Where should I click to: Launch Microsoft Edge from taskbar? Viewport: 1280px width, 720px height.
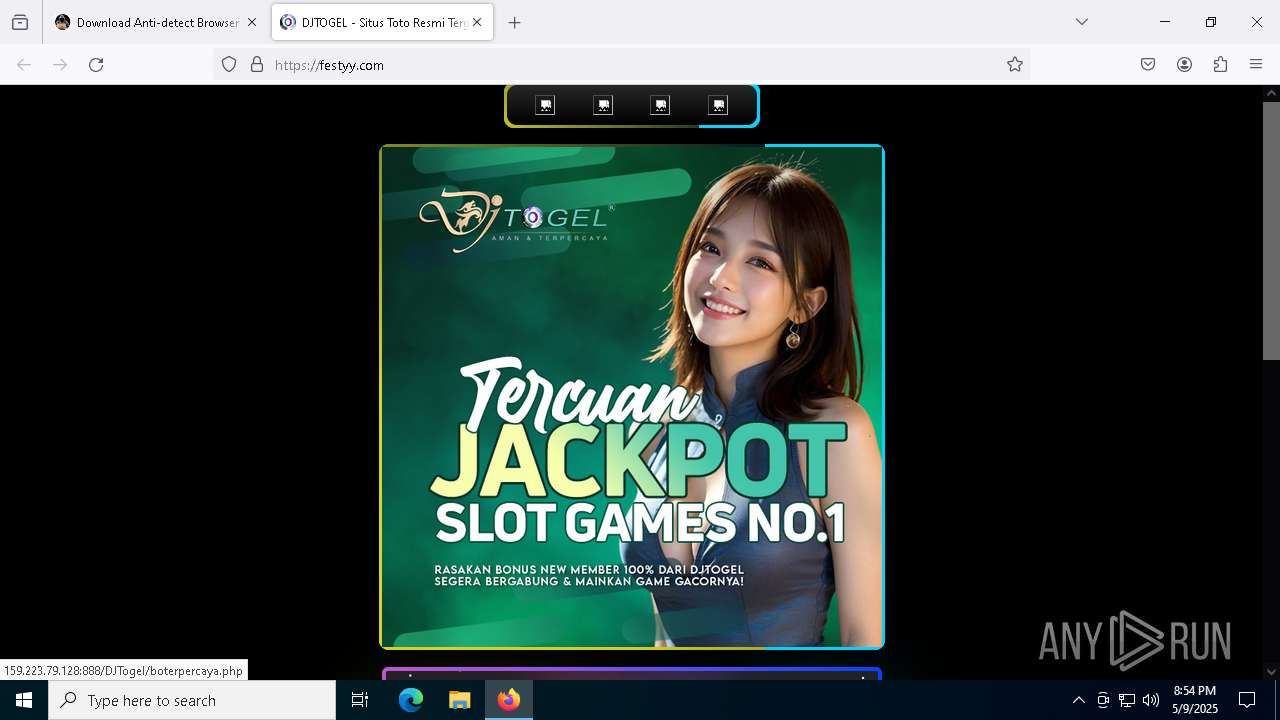(411, 700)
